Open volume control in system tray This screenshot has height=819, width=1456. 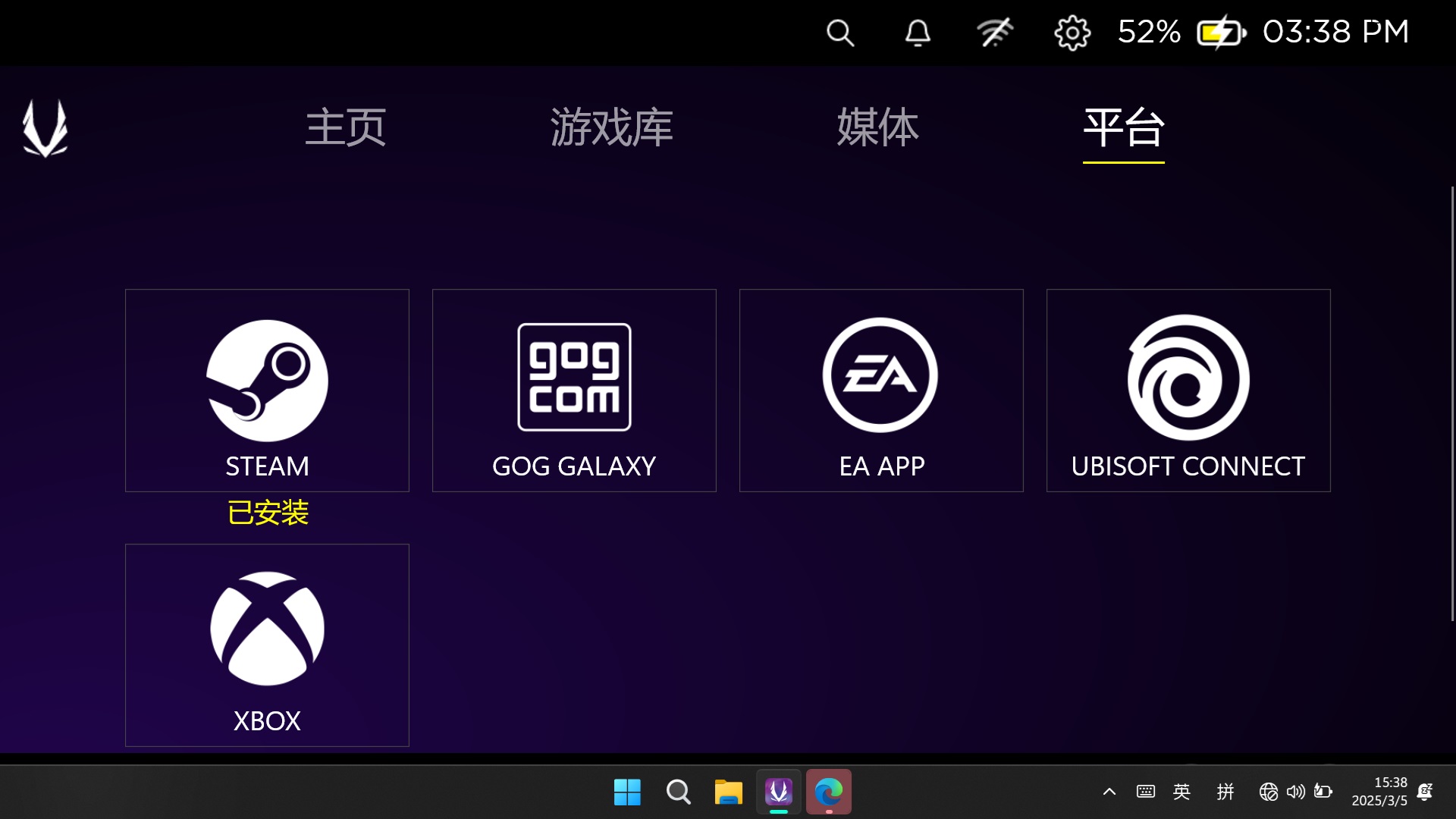click(1296, 792)
